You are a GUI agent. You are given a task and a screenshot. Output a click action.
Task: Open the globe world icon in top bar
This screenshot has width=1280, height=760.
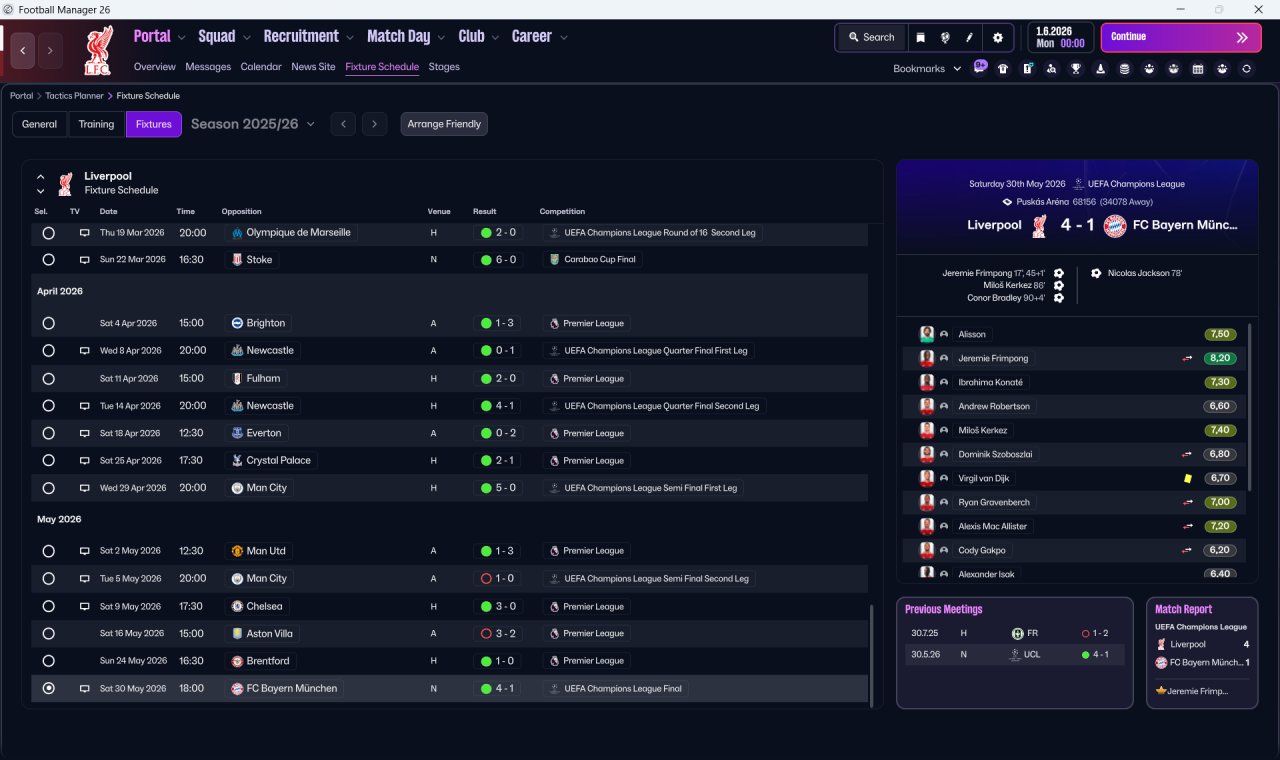click(x=945, y=37)
